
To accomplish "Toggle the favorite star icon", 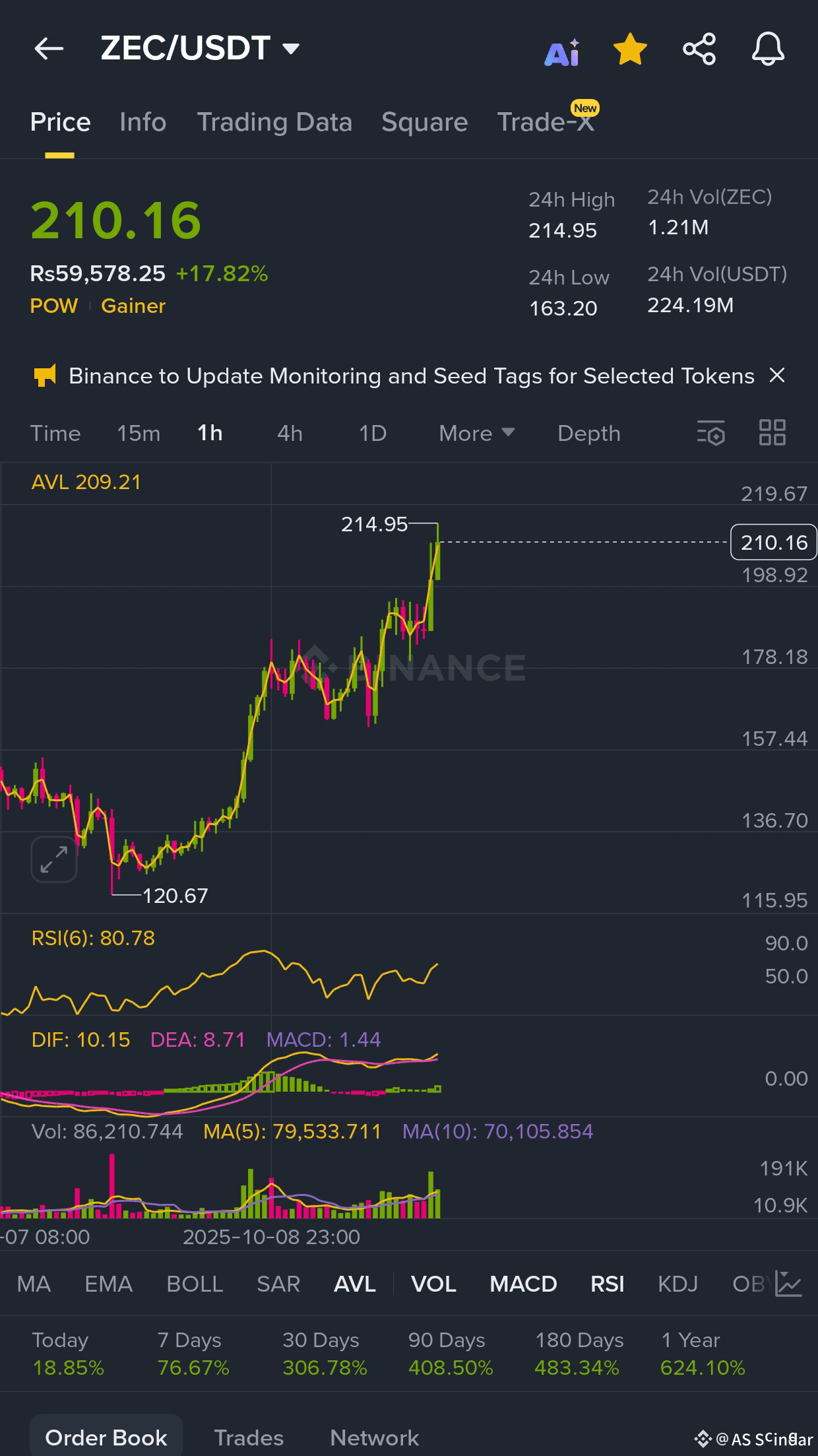I will [630, 50].
